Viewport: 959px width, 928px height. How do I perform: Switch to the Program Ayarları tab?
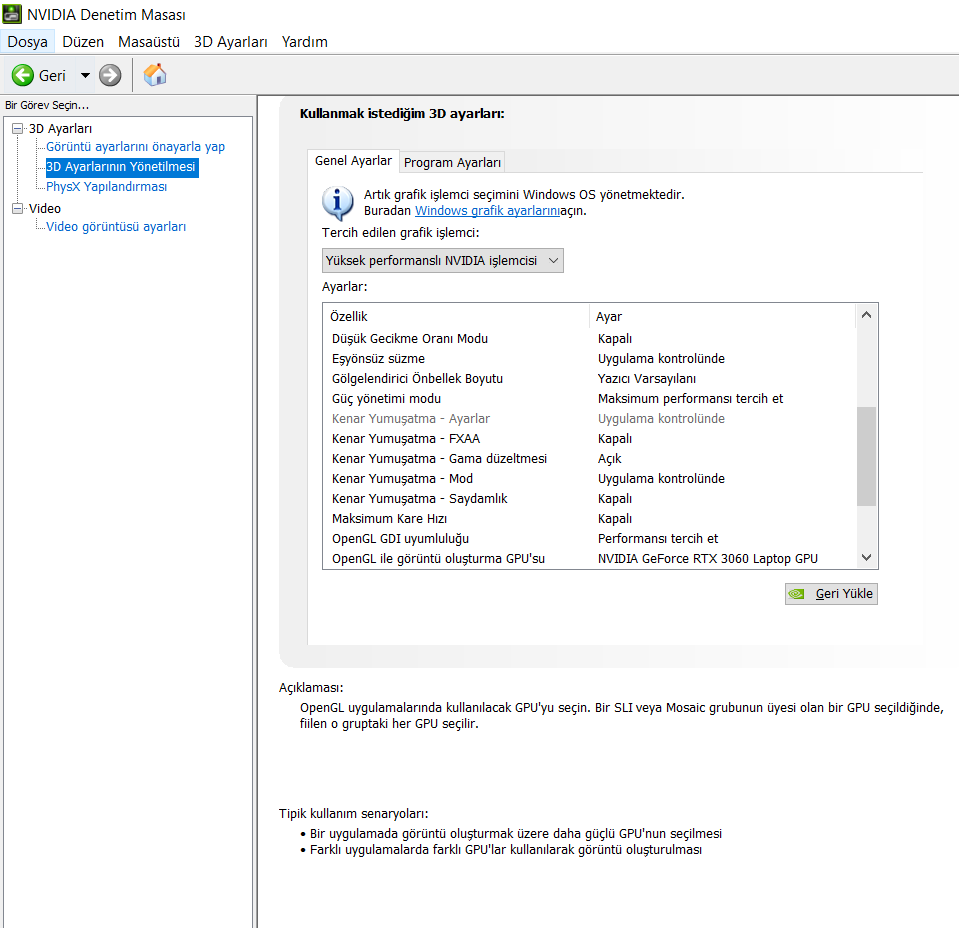click(x=452, y=163)
